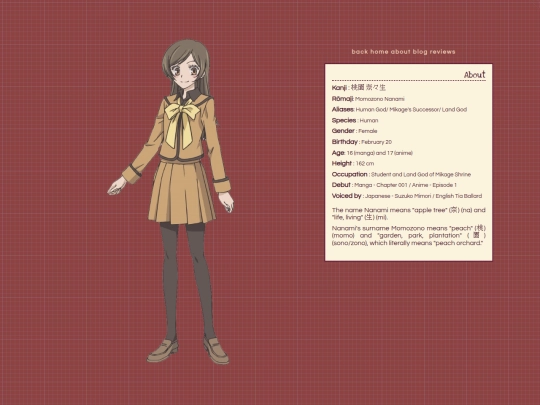
Task: Select the Rōmaji value Momozono Nanami
Action: click(x=380, y=99)
